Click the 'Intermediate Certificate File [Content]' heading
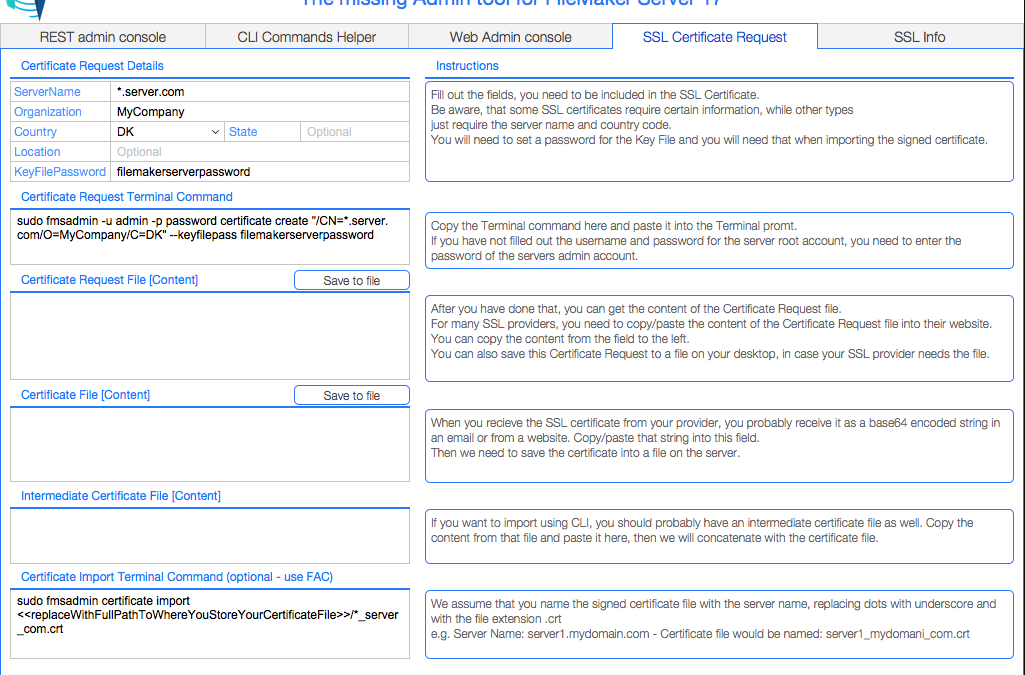The width and height of the screenshot is (1025, 675). [x=121, y=496]
